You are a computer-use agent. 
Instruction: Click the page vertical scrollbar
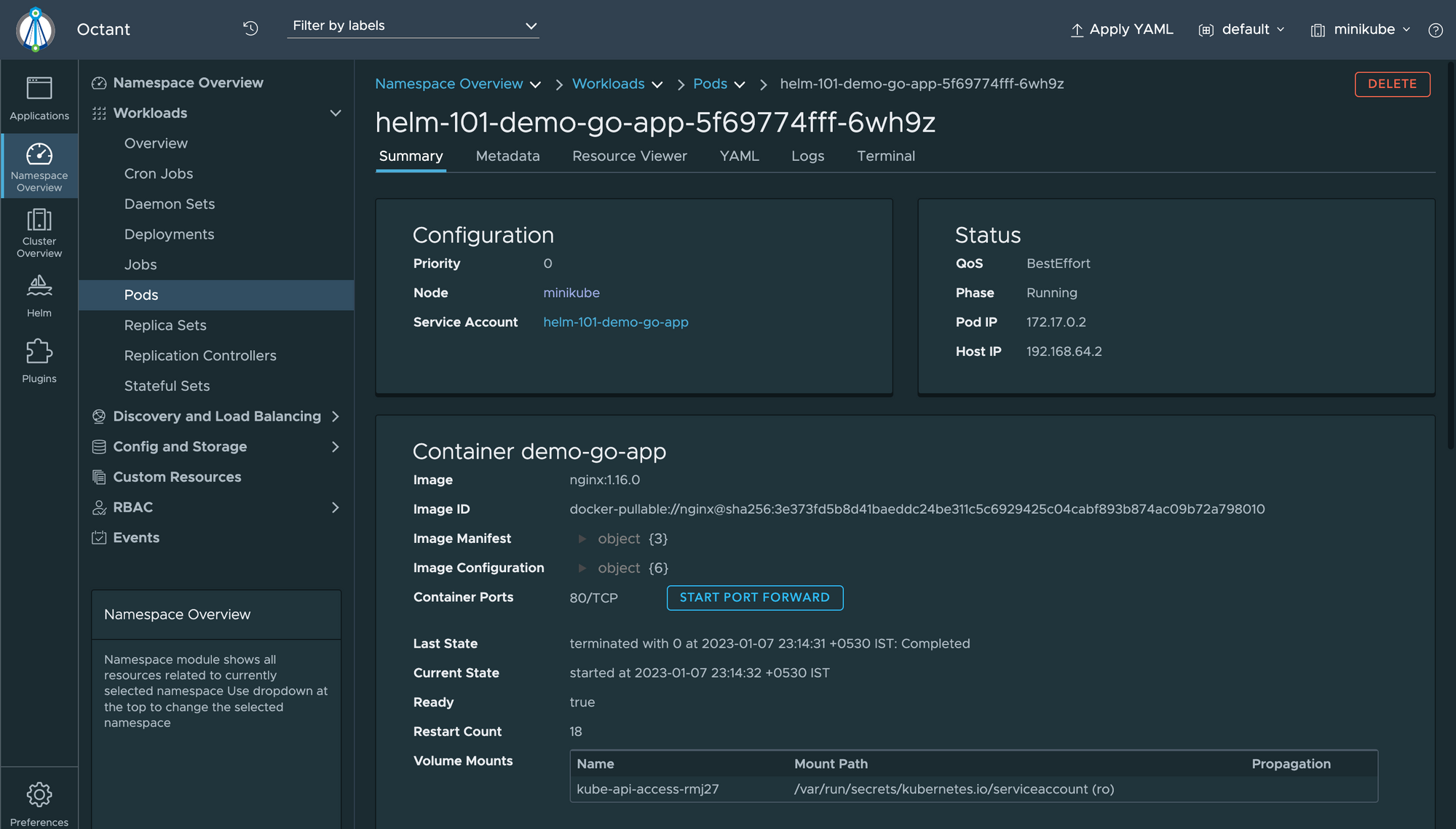tap(1452, 255)
